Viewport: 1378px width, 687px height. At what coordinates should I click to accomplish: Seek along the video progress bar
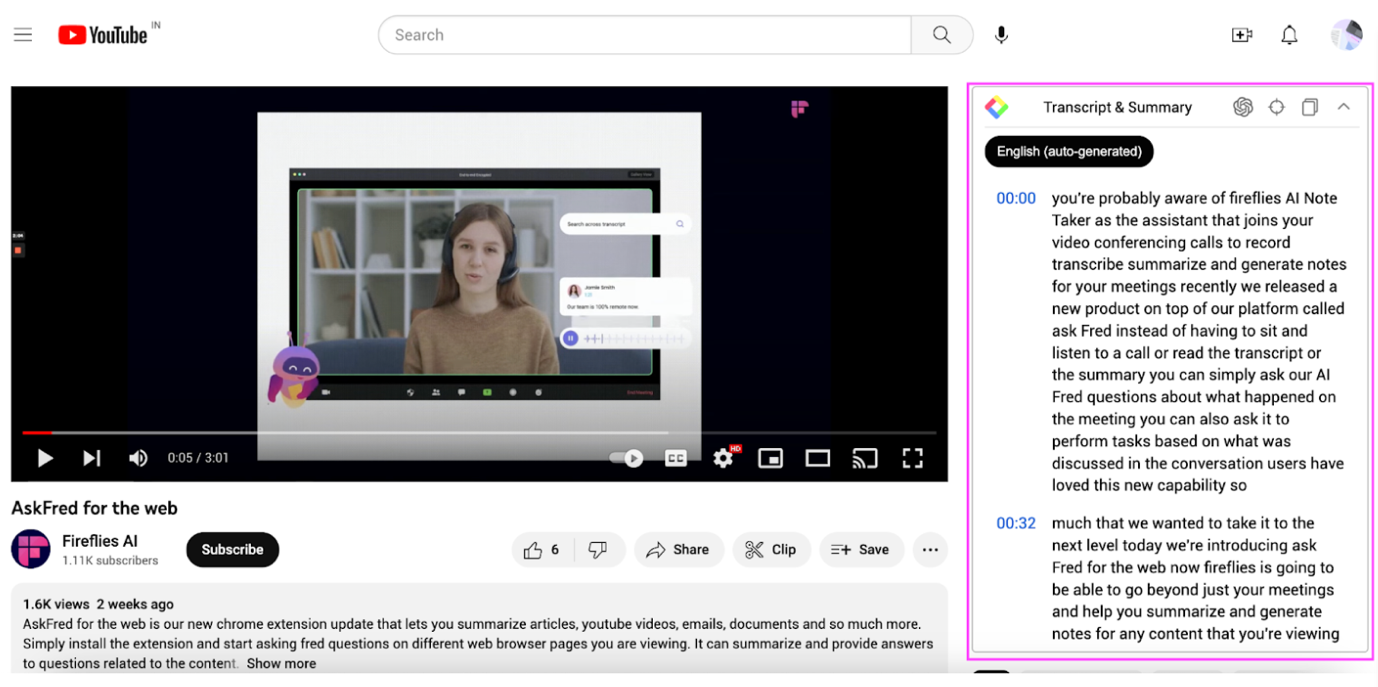(x=479, y=433)
